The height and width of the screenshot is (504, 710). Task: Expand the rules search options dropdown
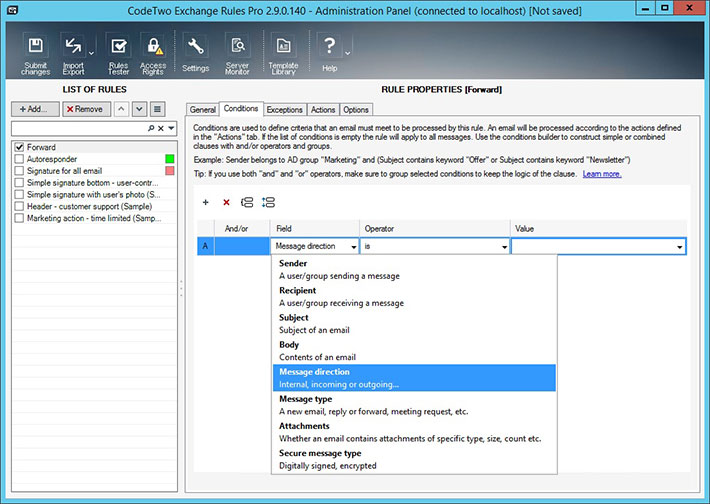pos(171,128)
